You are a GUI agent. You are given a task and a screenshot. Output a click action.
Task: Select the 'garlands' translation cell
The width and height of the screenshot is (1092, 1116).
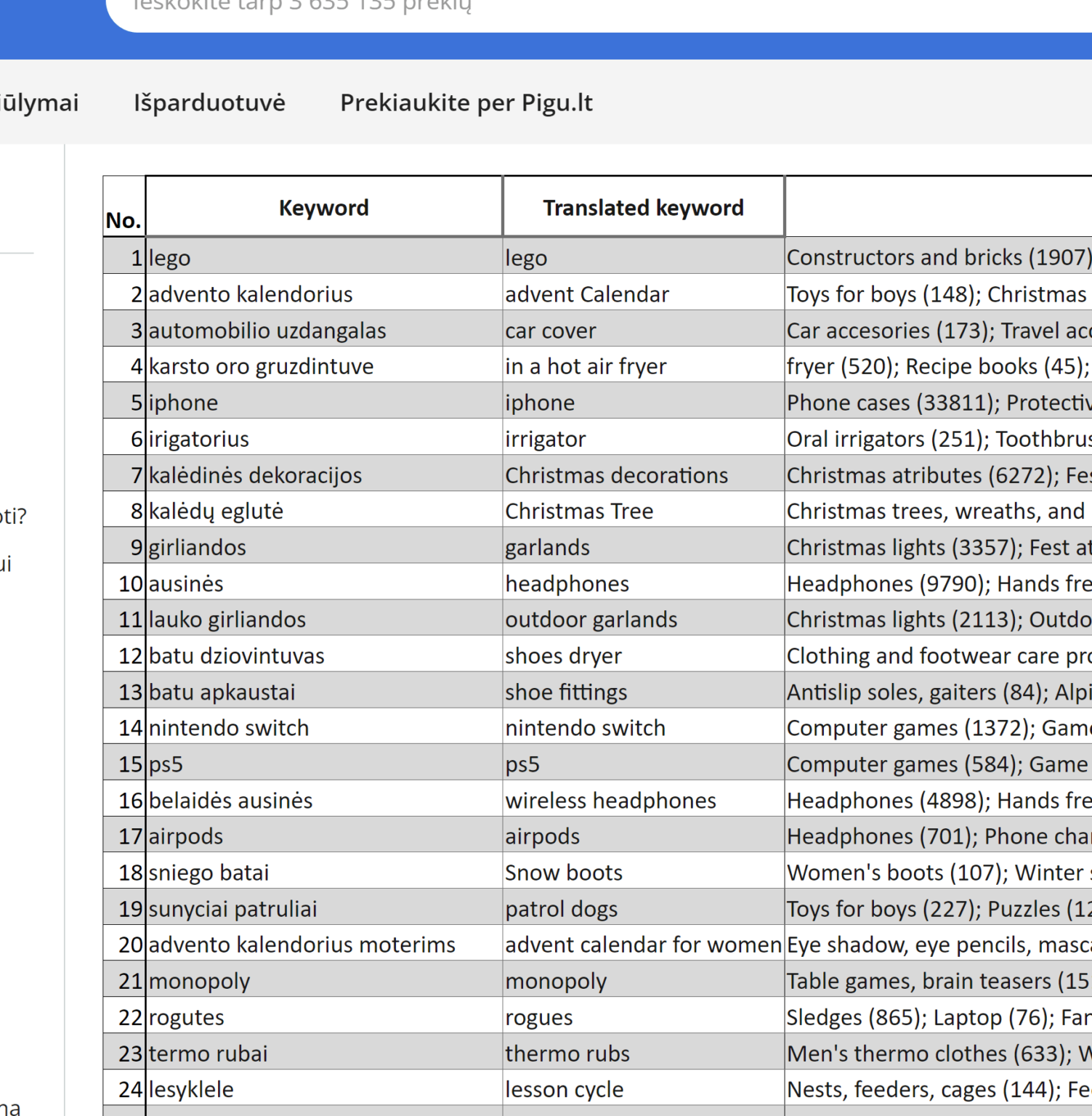[643, 545]
